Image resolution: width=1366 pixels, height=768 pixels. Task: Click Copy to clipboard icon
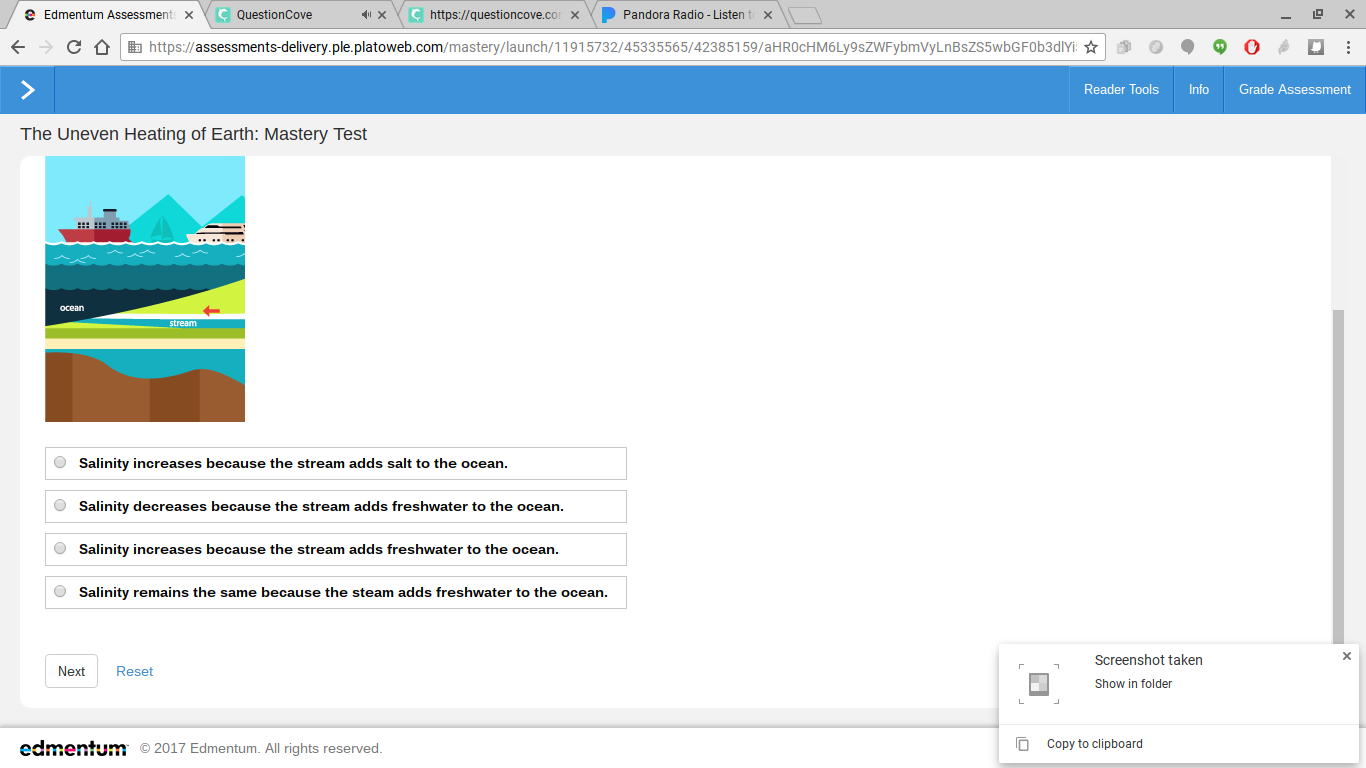pyautogui.click(x=1023, y=744)
